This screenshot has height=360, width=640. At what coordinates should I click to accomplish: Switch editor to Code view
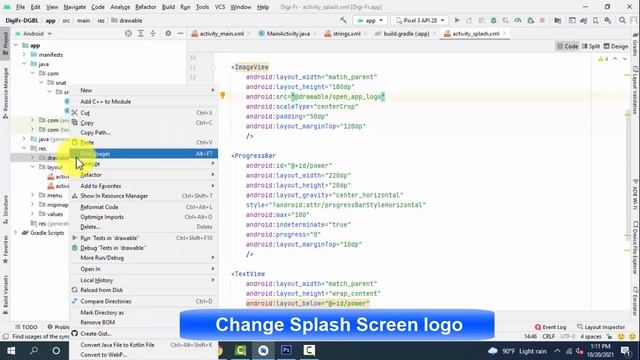[x=567, y=47]
